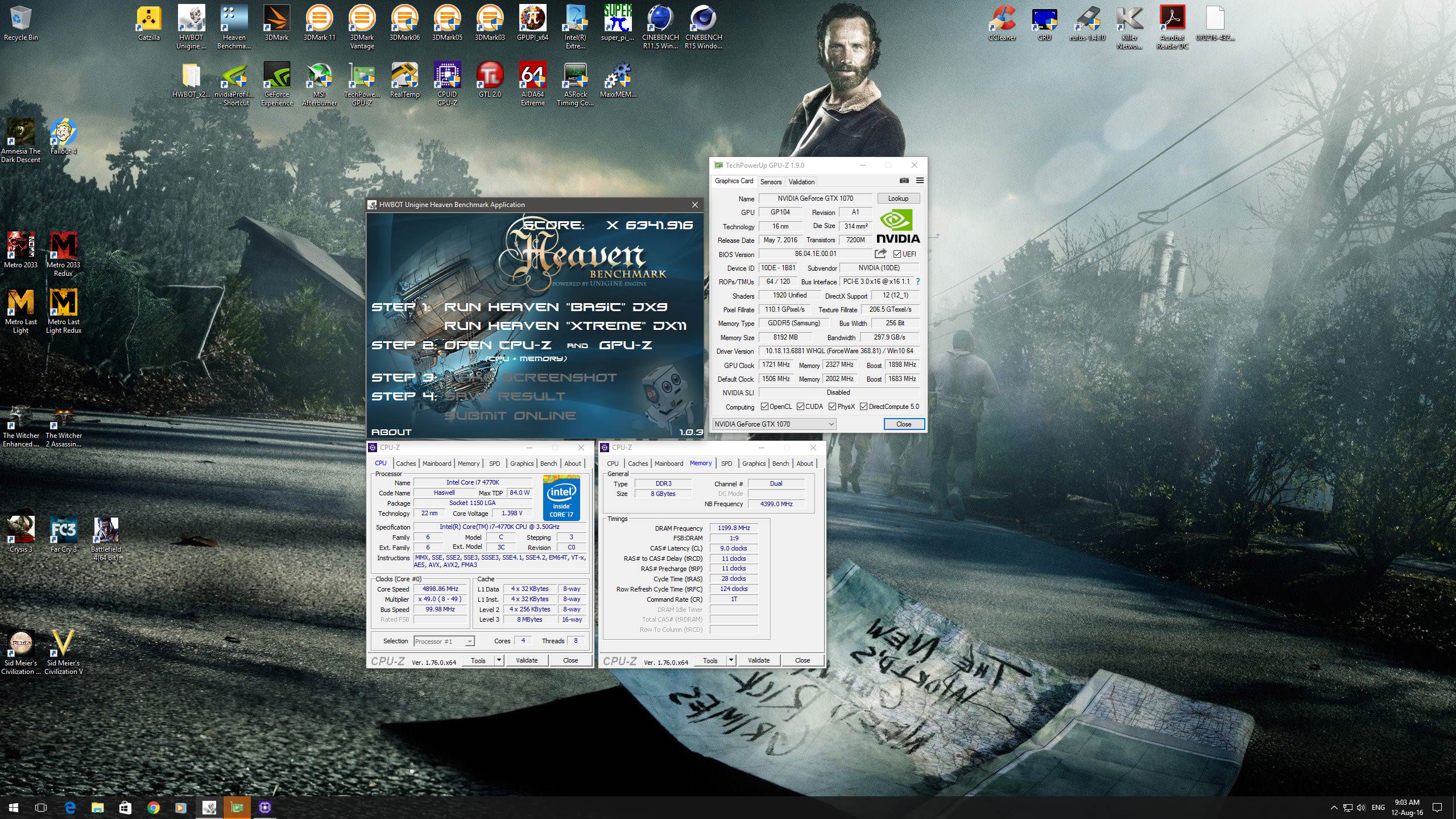Viewport: 1456px width, 819px height.
Task: Open the GPU-Z hamburger menu icon
Action: (920, 181)
